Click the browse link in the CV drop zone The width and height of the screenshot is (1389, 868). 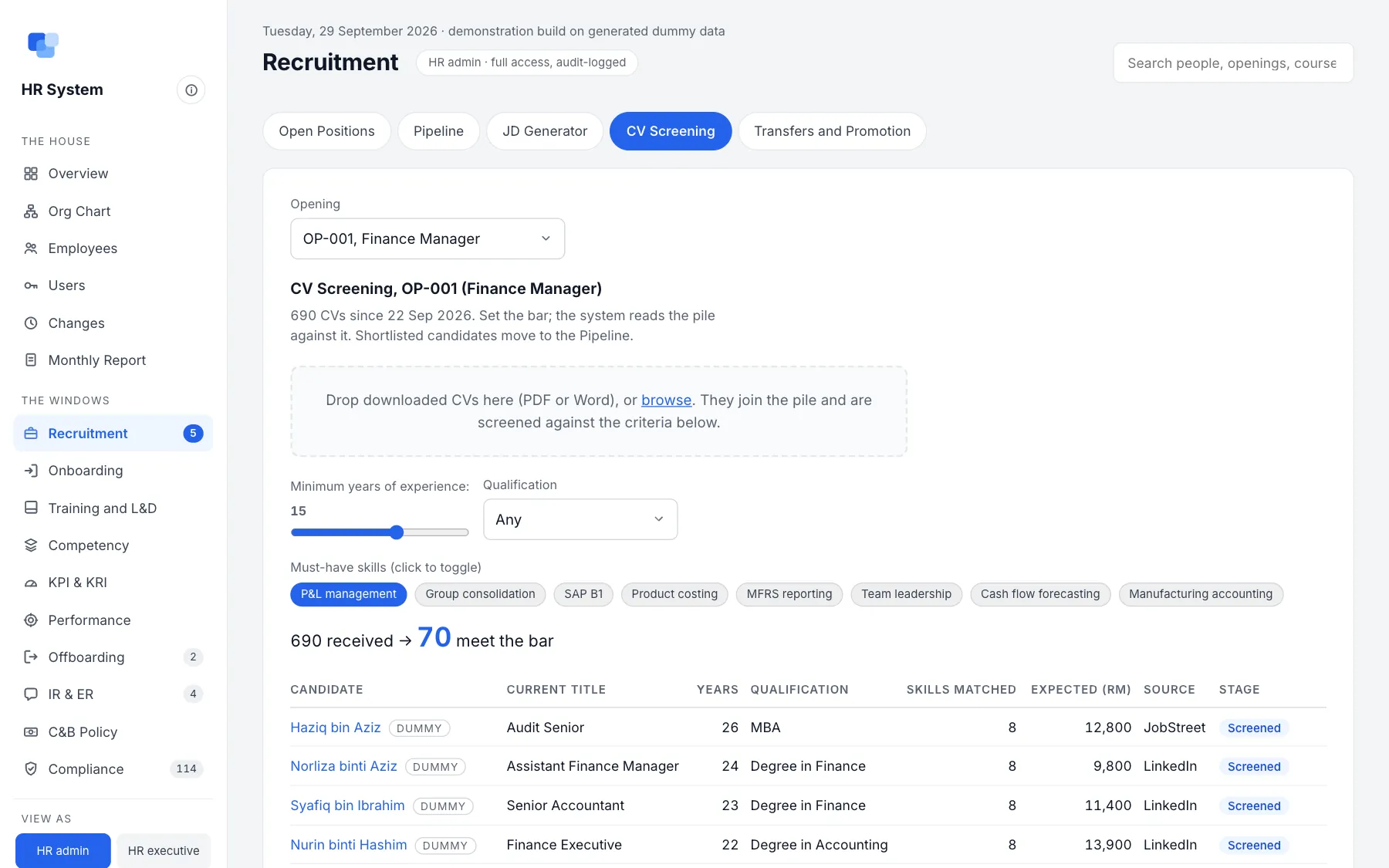point(666,400)
